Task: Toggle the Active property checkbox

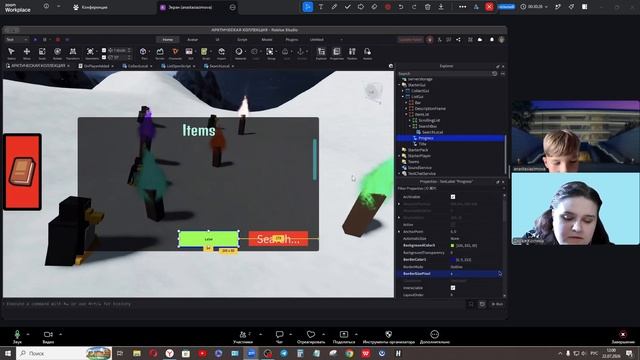Action: pos(453,224)
